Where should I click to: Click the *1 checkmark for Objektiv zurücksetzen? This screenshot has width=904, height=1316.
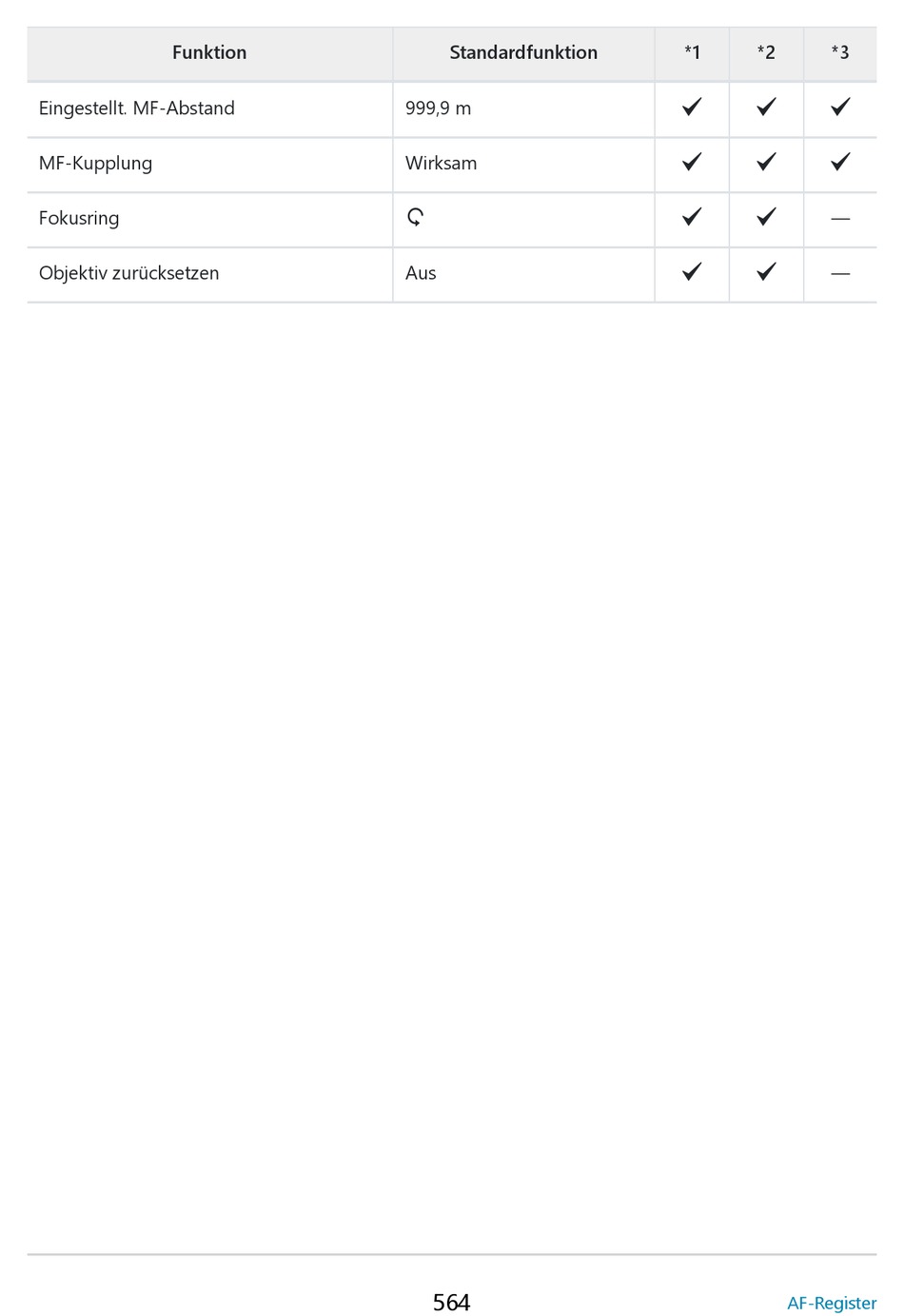[x=692, y=273]
